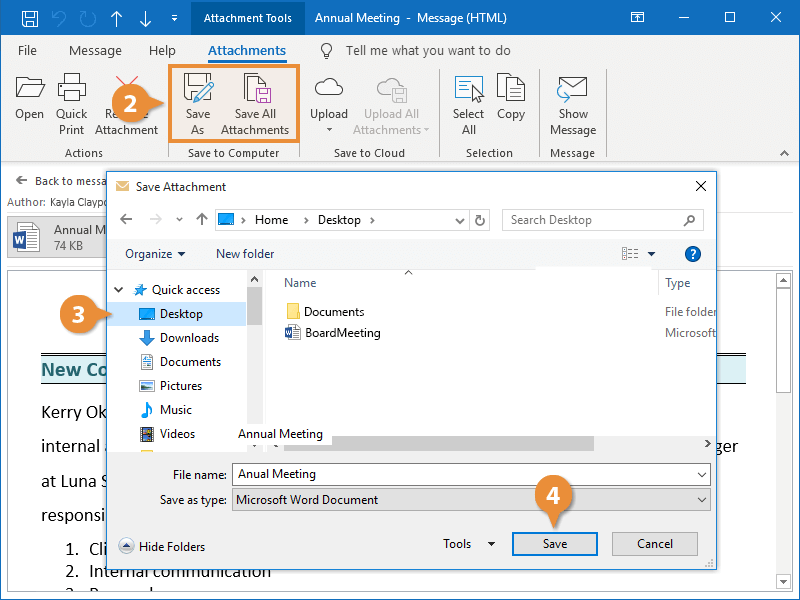Screen dimensions: 800x600
Task: Click Show Message in the ribbon
Action: (572, 105)
